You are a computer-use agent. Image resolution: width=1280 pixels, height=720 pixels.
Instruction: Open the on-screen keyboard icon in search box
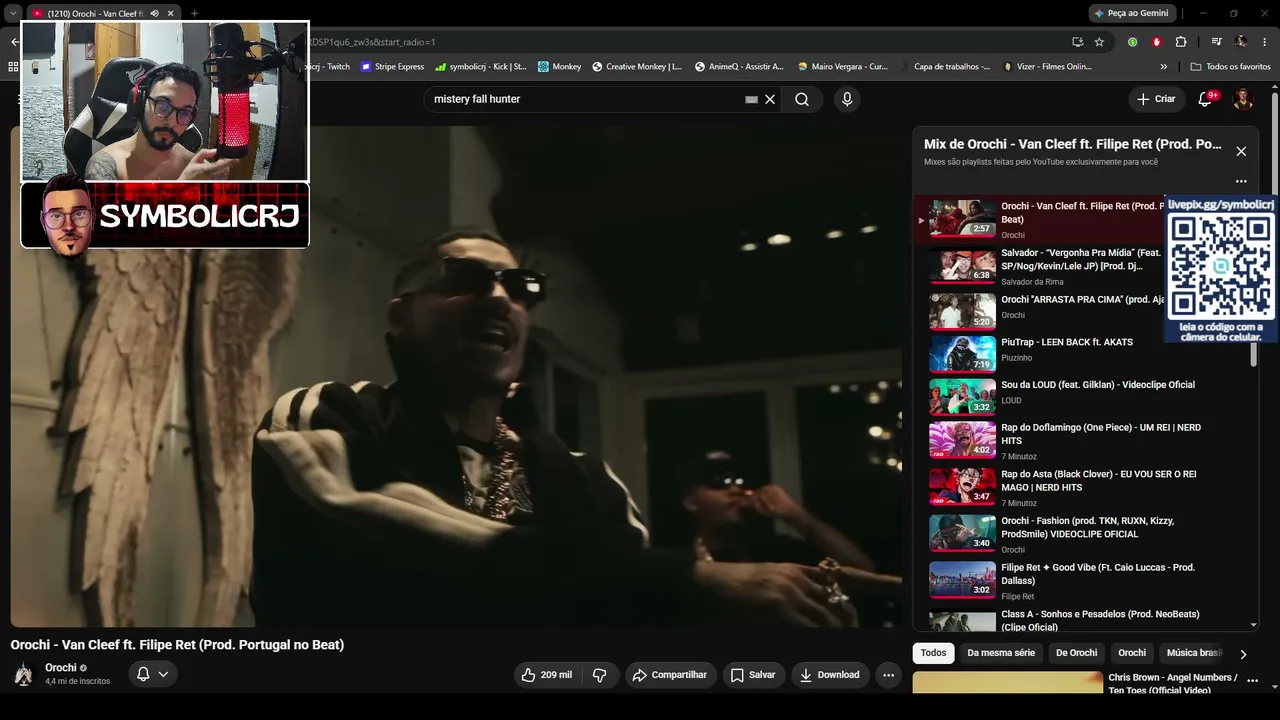pos(751,99)
